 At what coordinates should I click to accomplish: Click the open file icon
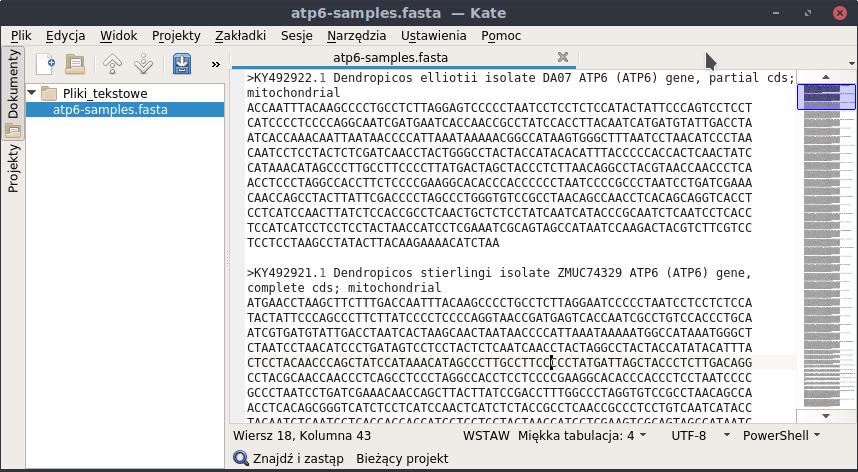click(x=75, y=64)
